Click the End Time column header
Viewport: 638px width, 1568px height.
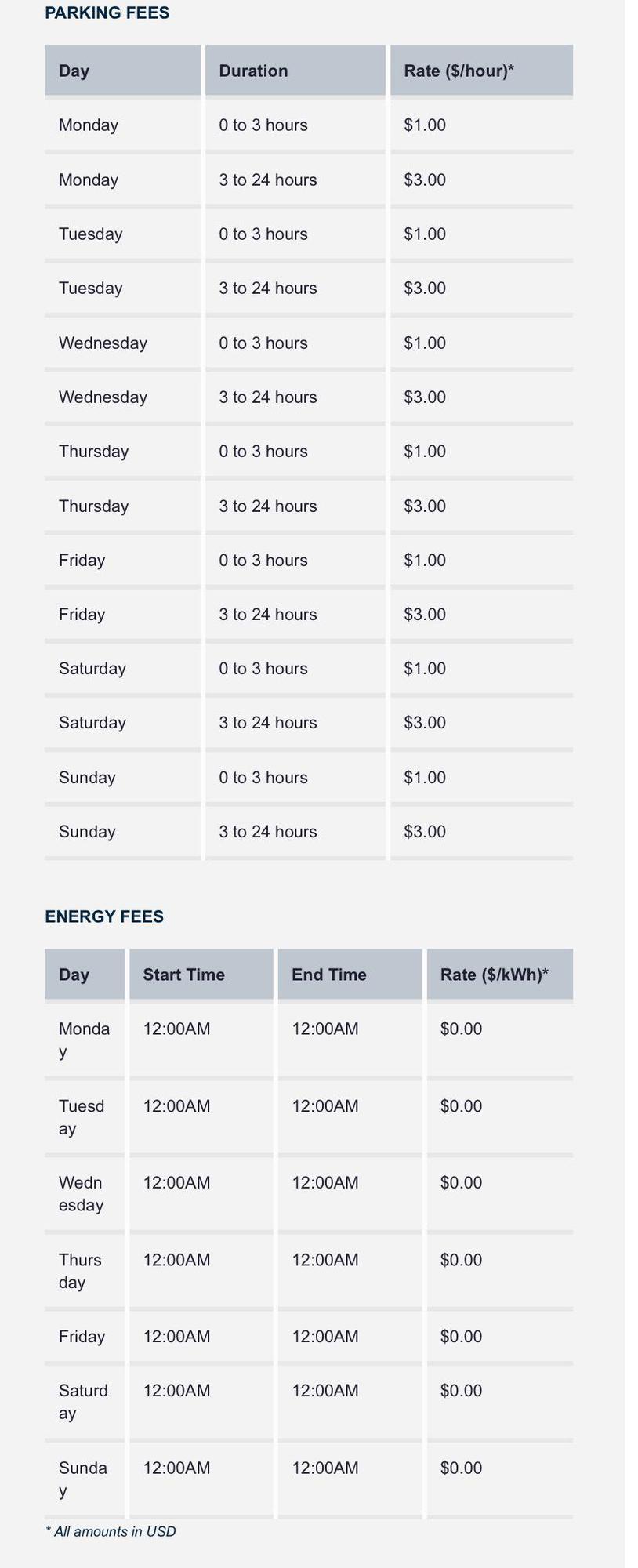(x=328, y=975)
